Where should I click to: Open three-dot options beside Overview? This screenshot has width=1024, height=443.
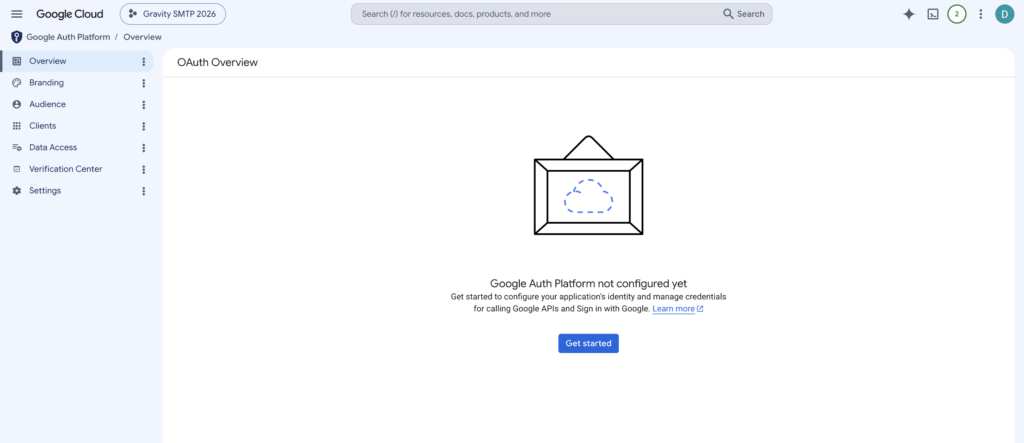click(144, 61)
